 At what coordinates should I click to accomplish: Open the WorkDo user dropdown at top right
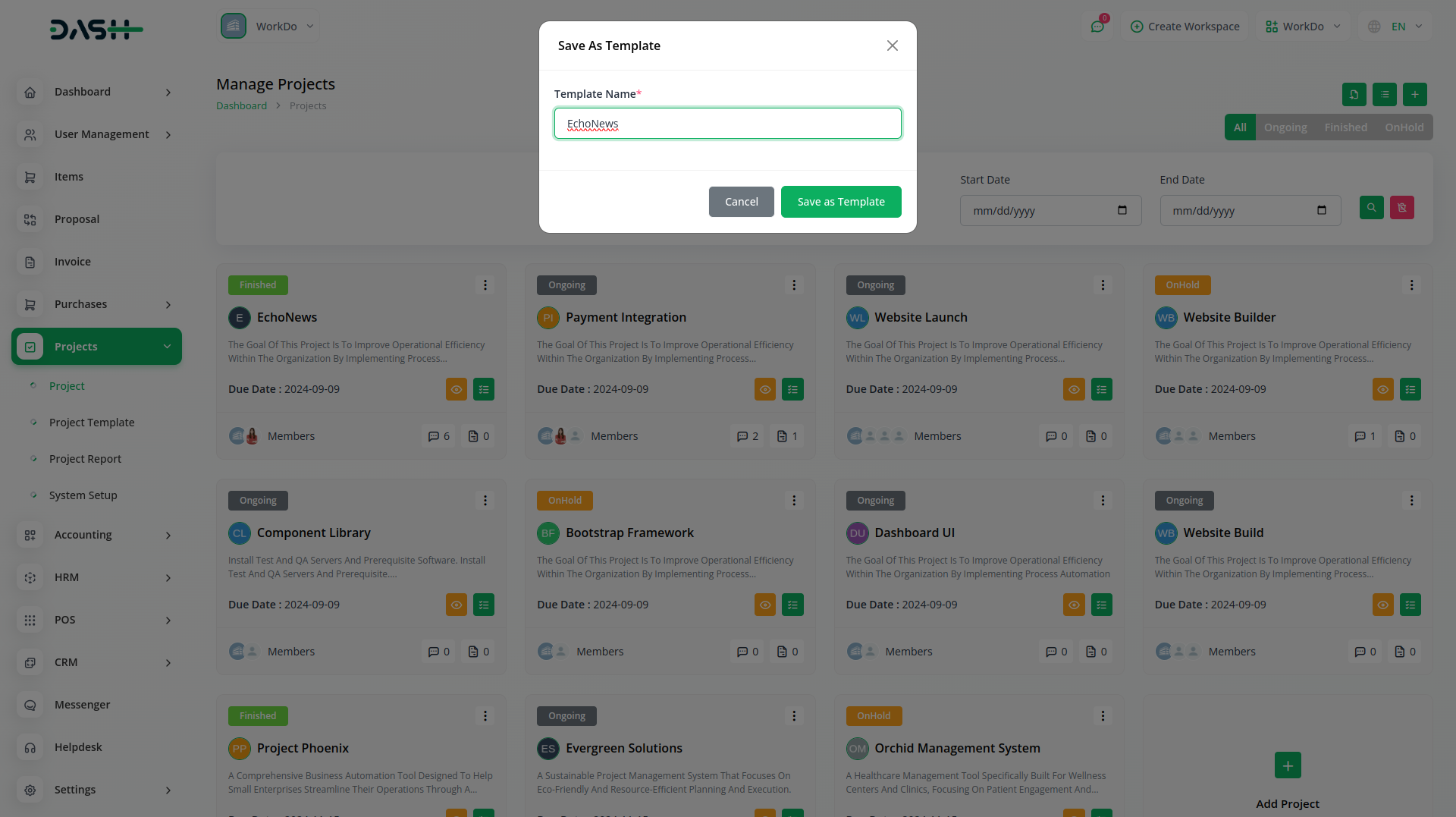1302,27
